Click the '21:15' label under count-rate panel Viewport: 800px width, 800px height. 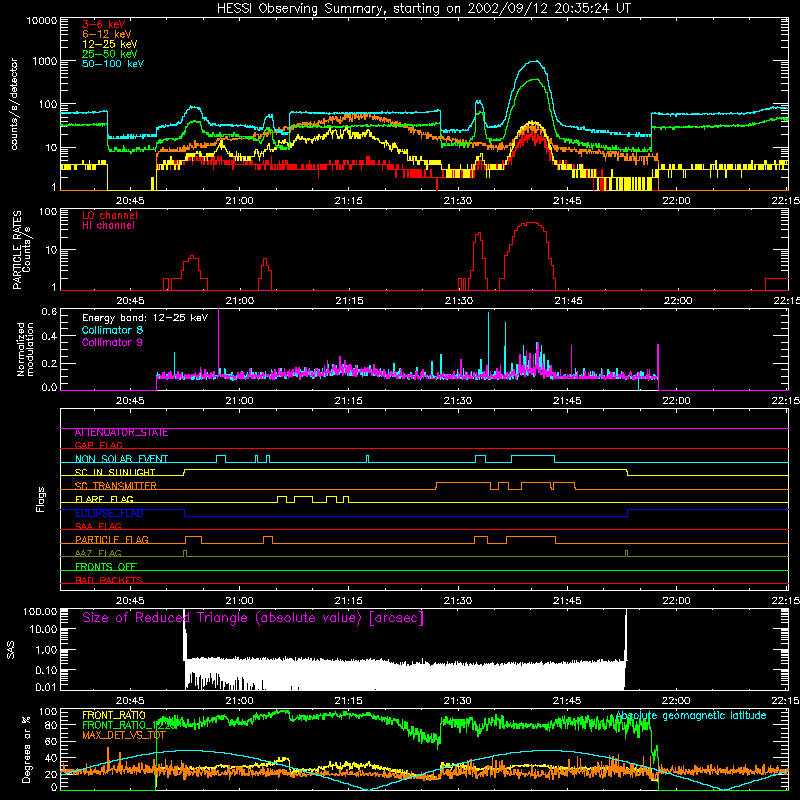coord(348,201)
